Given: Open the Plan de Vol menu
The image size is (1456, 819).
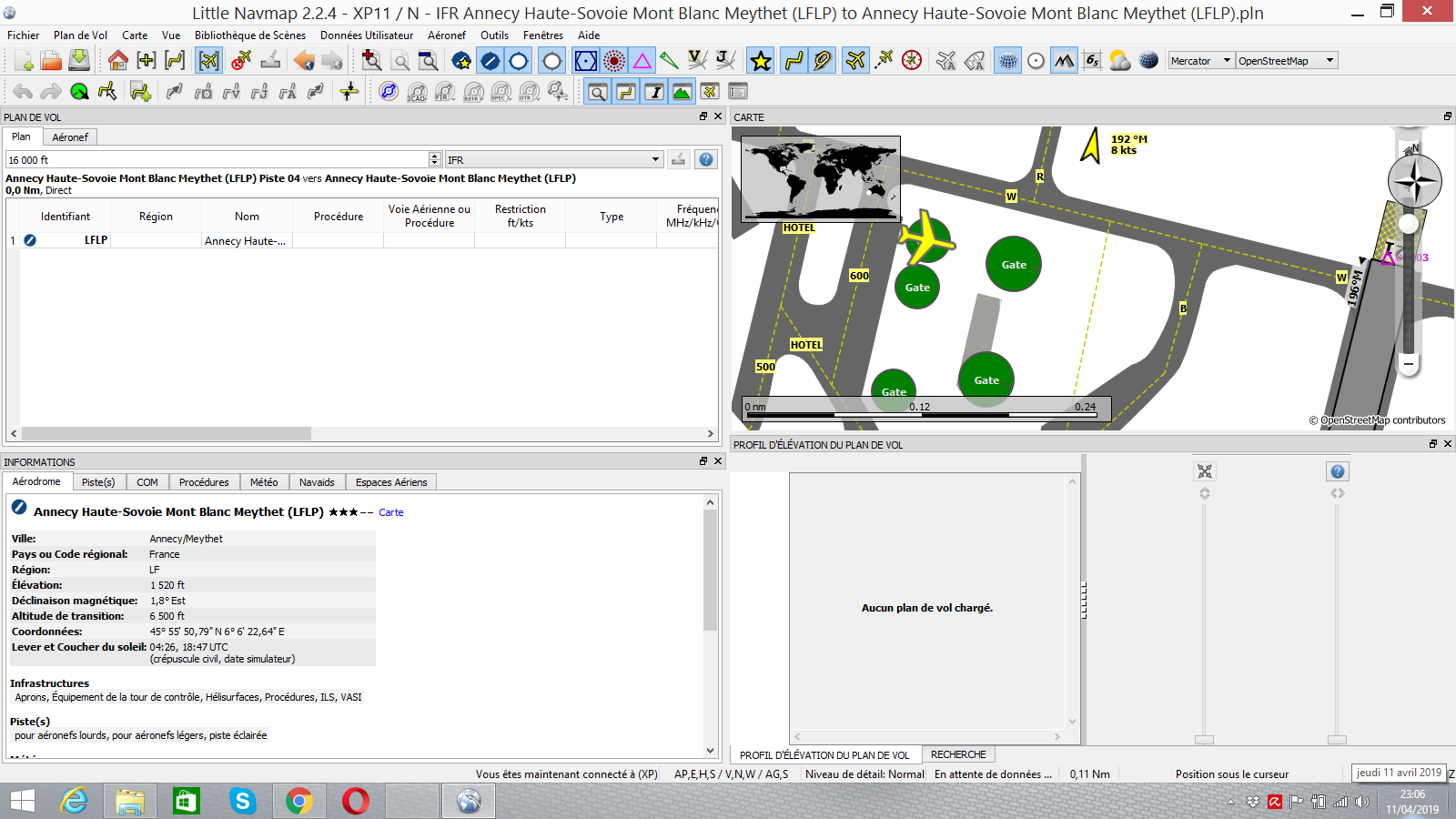Looking at the screenshot, I should point(80,35).
